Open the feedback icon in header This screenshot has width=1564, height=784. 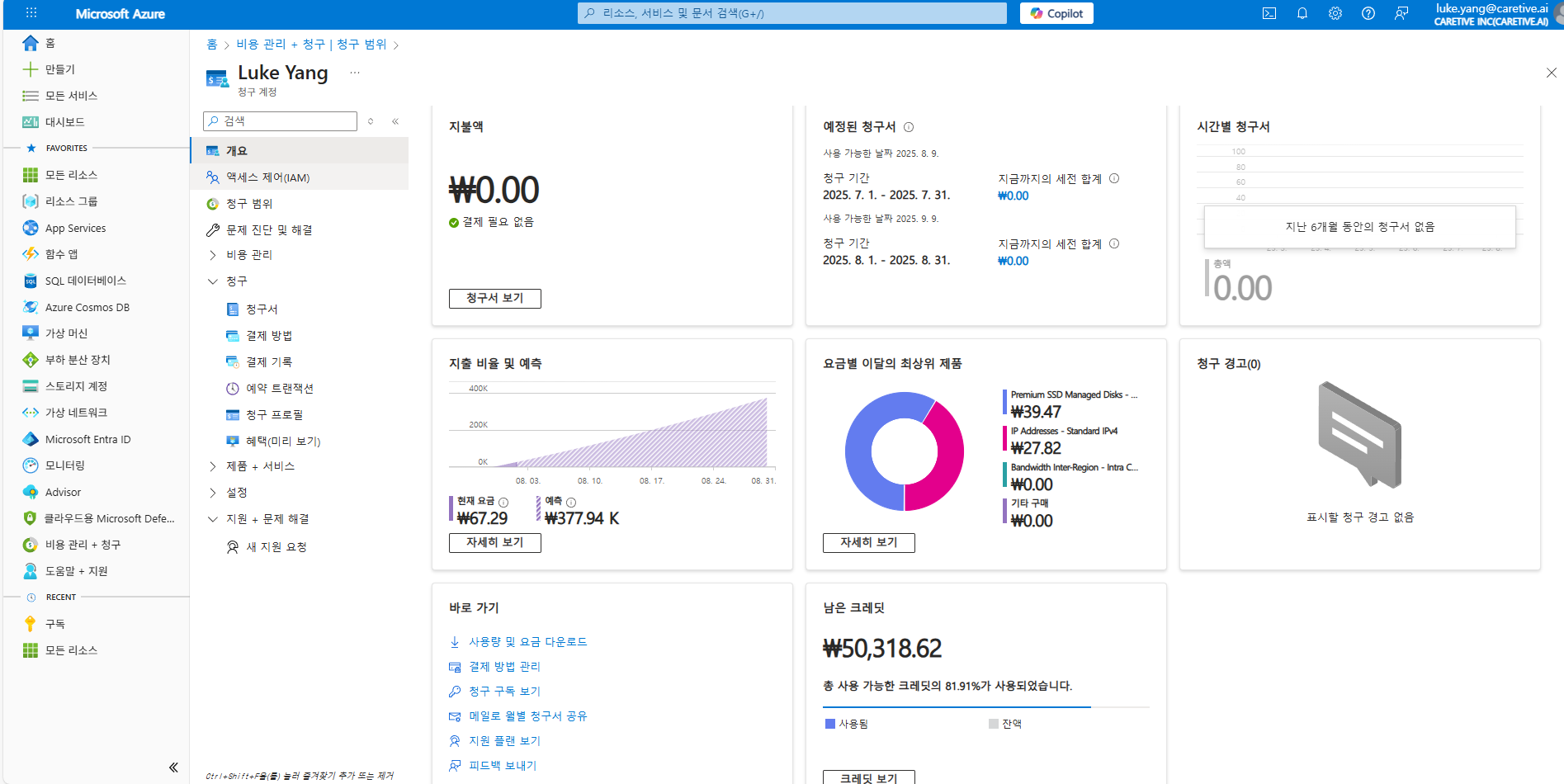1401,13
